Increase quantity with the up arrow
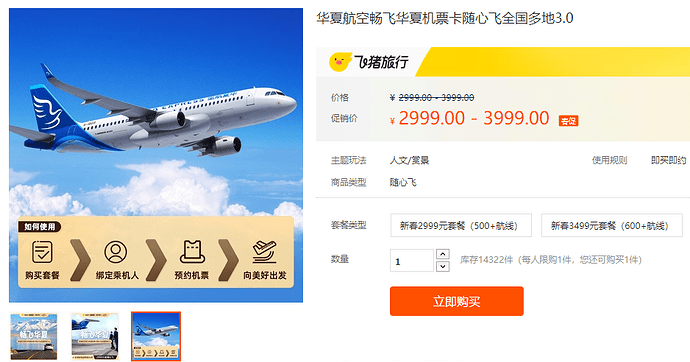This screenshot has height=362, width=690. click(x=443, y=254)
